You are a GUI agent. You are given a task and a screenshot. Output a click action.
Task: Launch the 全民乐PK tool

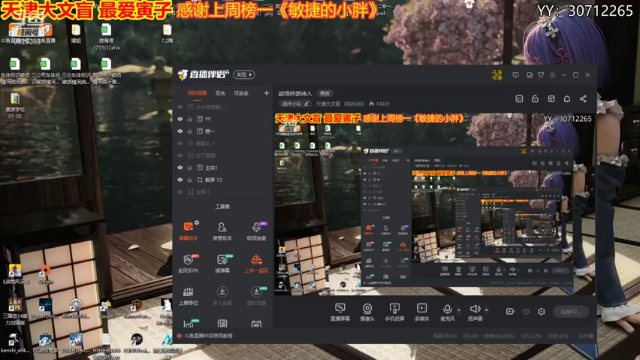(x=188, y=263)
